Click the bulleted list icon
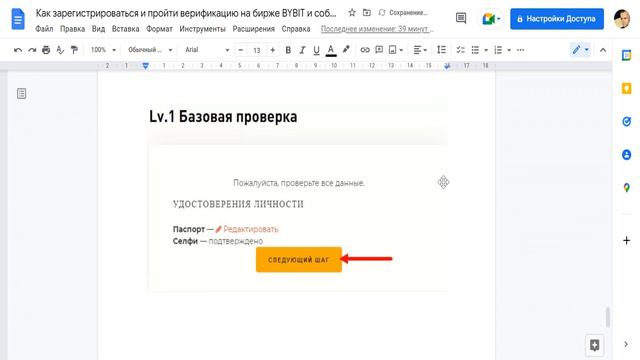 pyautogui.click(x=475, y=50)
